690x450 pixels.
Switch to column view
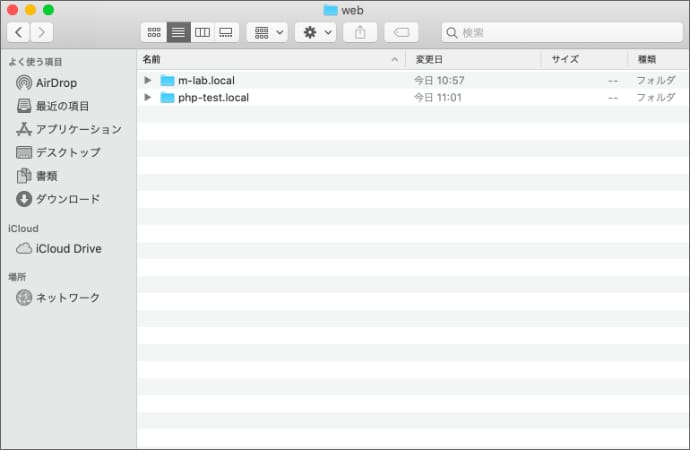[202, 33]
